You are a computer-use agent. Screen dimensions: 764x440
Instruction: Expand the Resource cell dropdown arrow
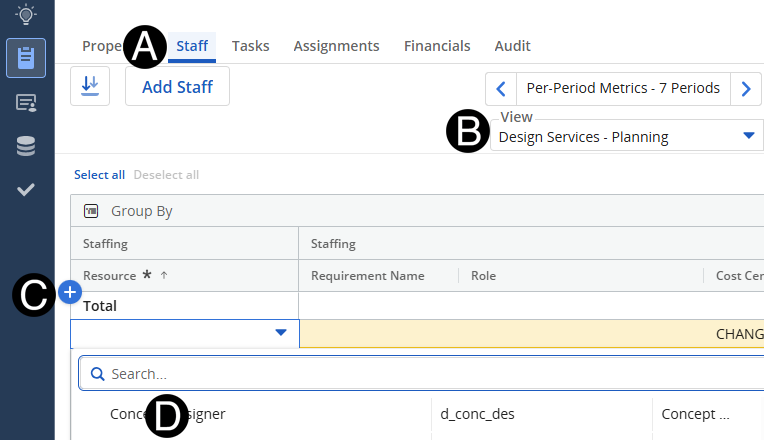tap(281, 333)
